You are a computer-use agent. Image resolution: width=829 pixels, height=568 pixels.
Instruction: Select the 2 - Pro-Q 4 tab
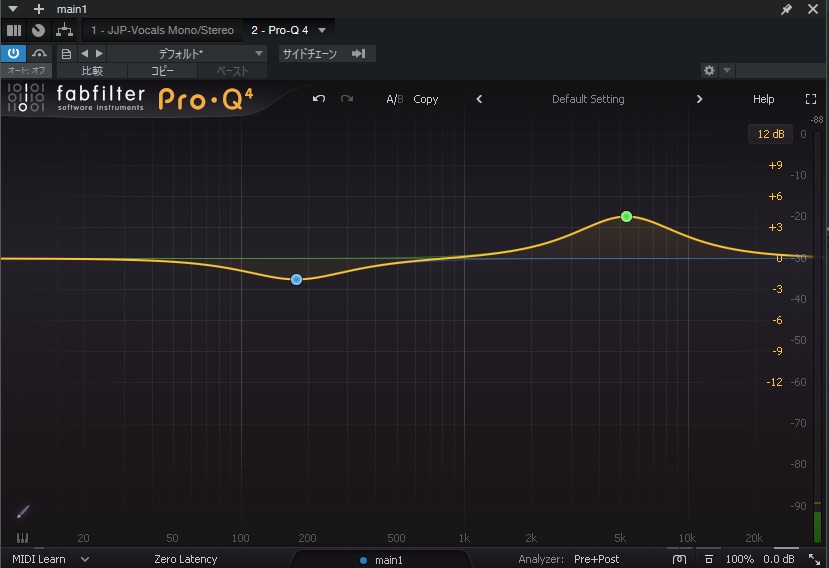tap(280, 30)
